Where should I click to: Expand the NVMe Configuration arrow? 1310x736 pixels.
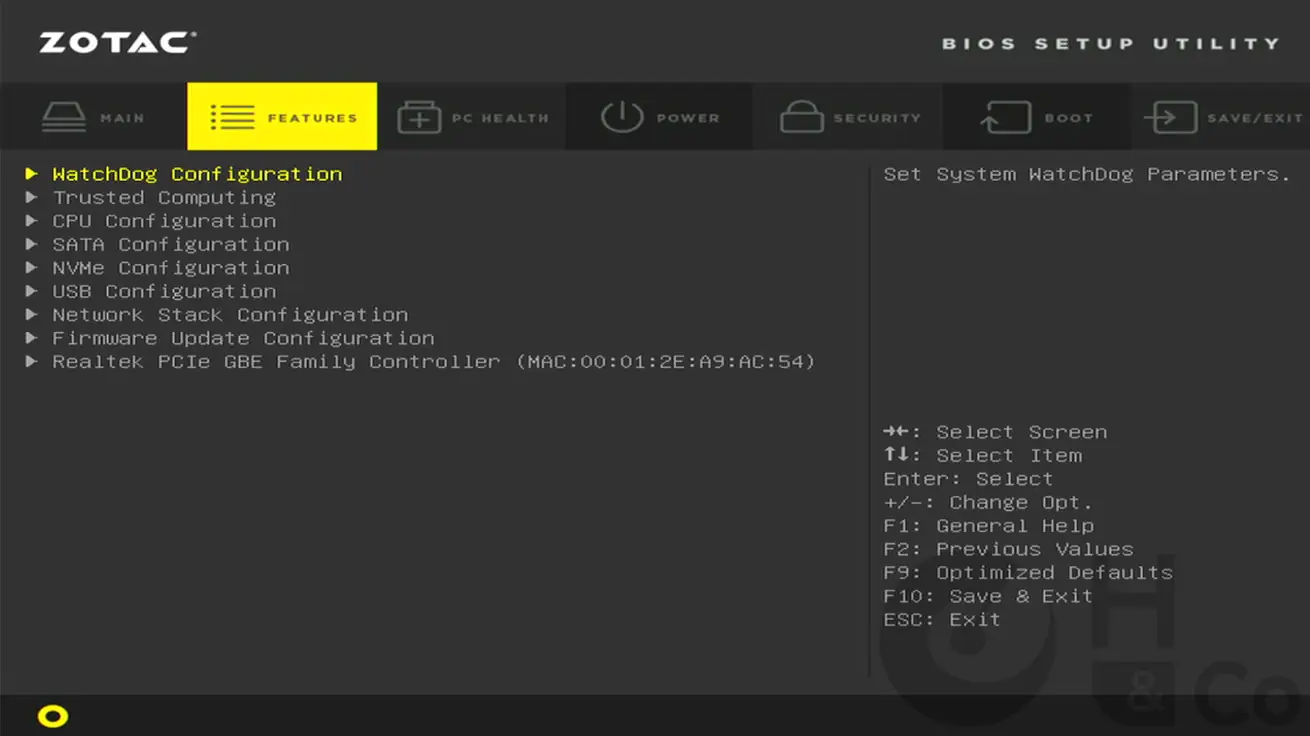click(32, 268)
